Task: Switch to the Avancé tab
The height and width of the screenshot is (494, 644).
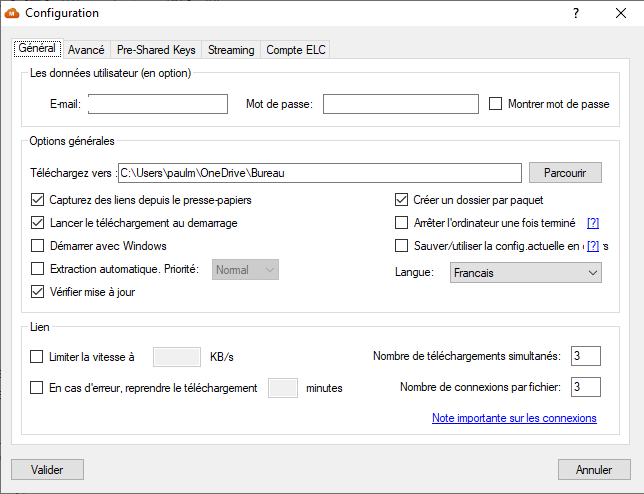Action: pos(87,50)
